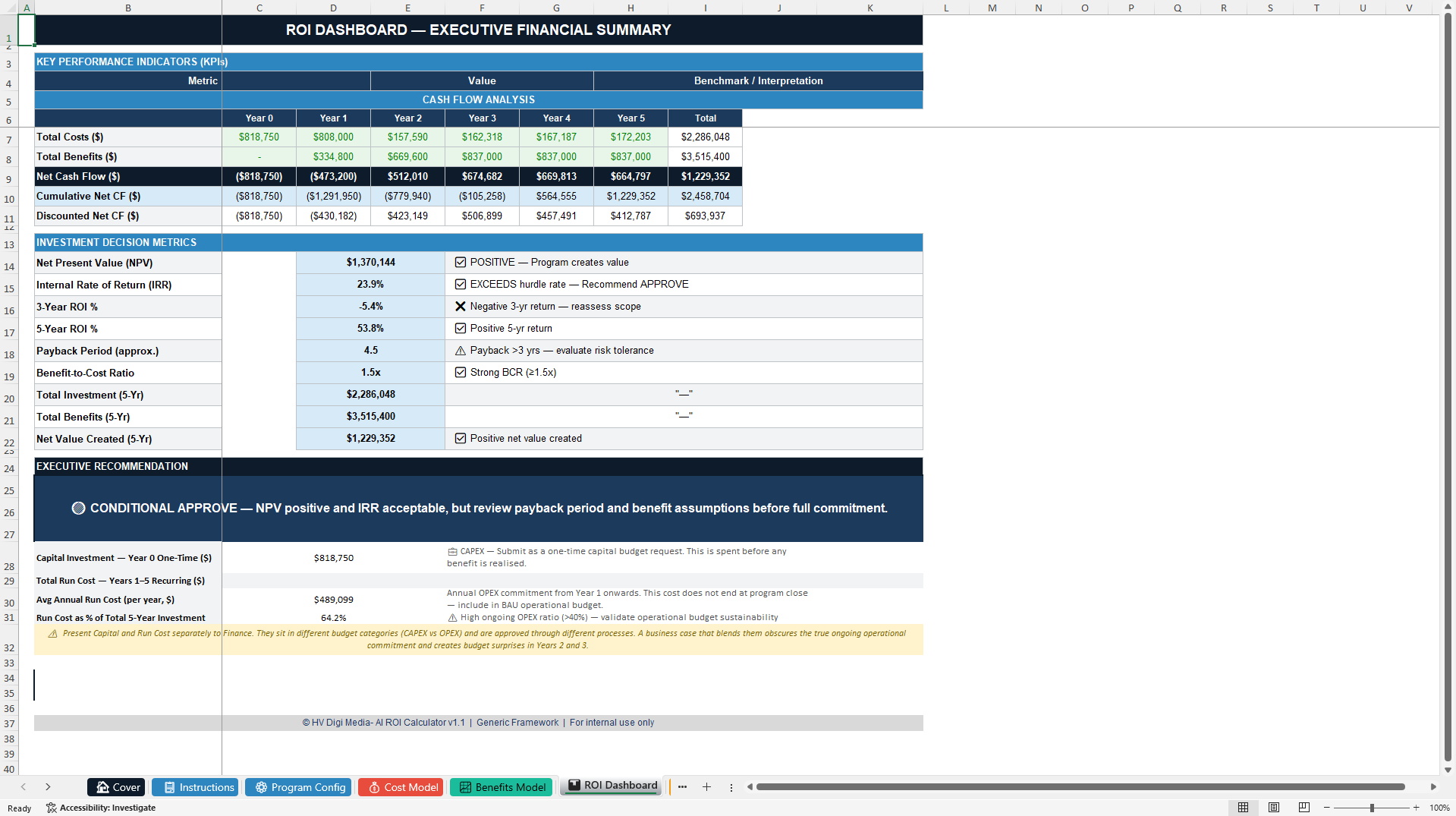
Task: Click 'EXCEEDS hurdle rate' interpretation cell
Action: pyautogui.click(x=684, y=285)
